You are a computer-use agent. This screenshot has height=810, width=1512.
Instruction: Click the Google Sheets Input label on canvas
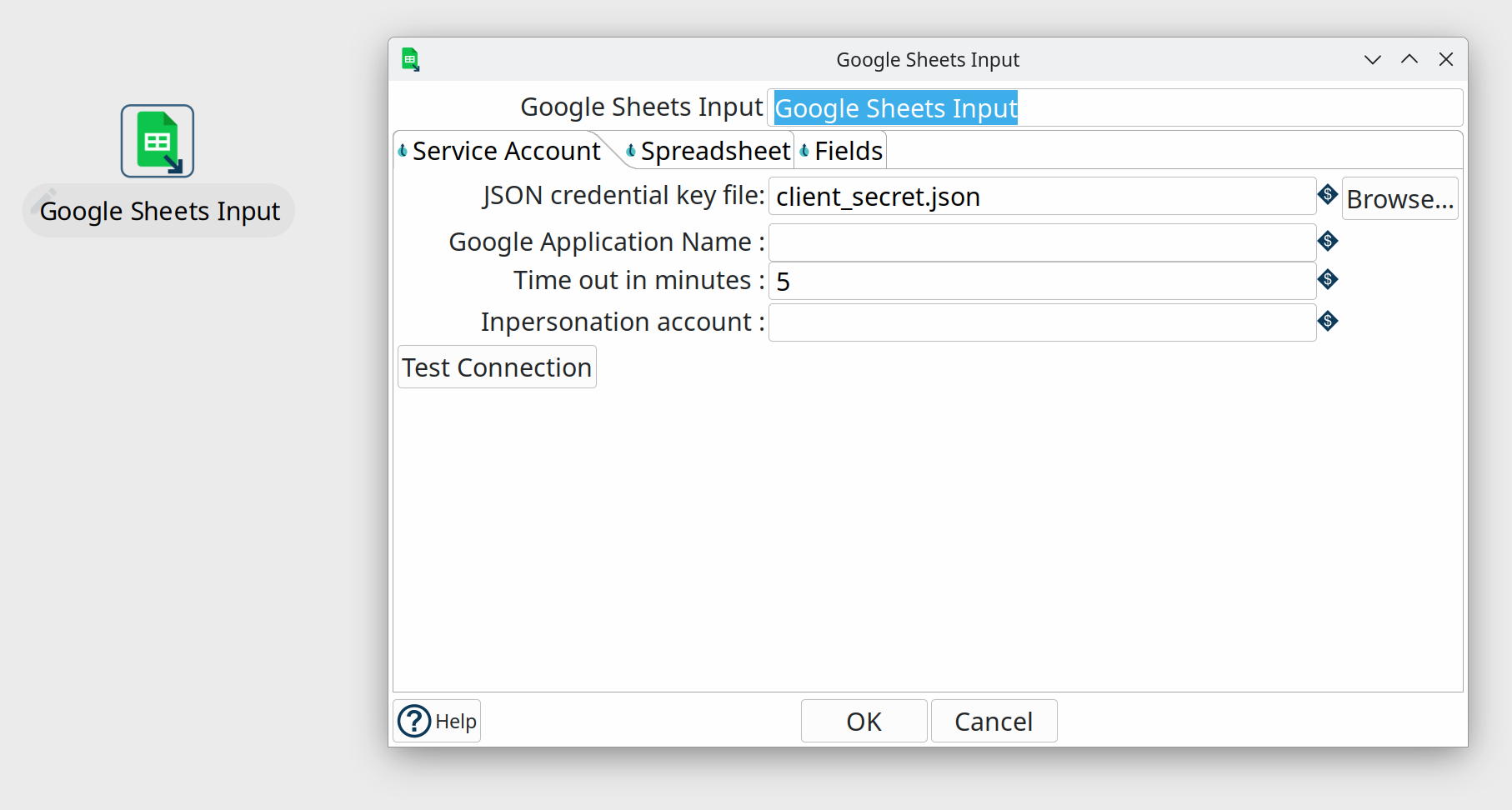pyautogui.click(x=159, y=212)
